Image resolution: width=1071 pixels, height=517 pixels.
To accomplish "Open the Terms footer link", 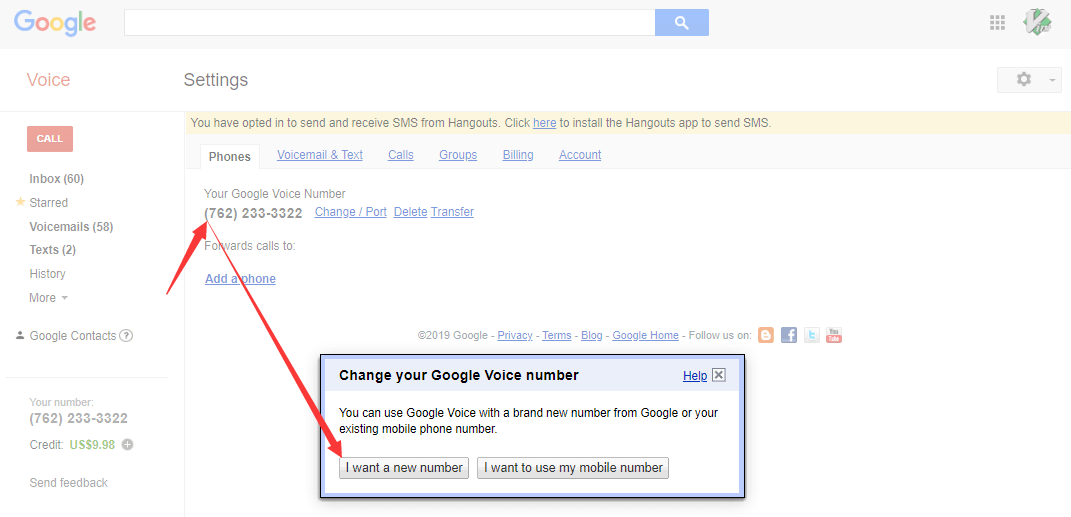I will [x=557, y=335].
